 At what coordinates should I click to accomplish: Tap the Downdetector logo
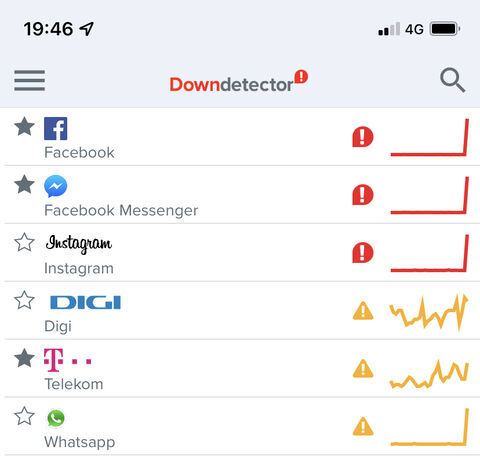[x=239, y=82]
